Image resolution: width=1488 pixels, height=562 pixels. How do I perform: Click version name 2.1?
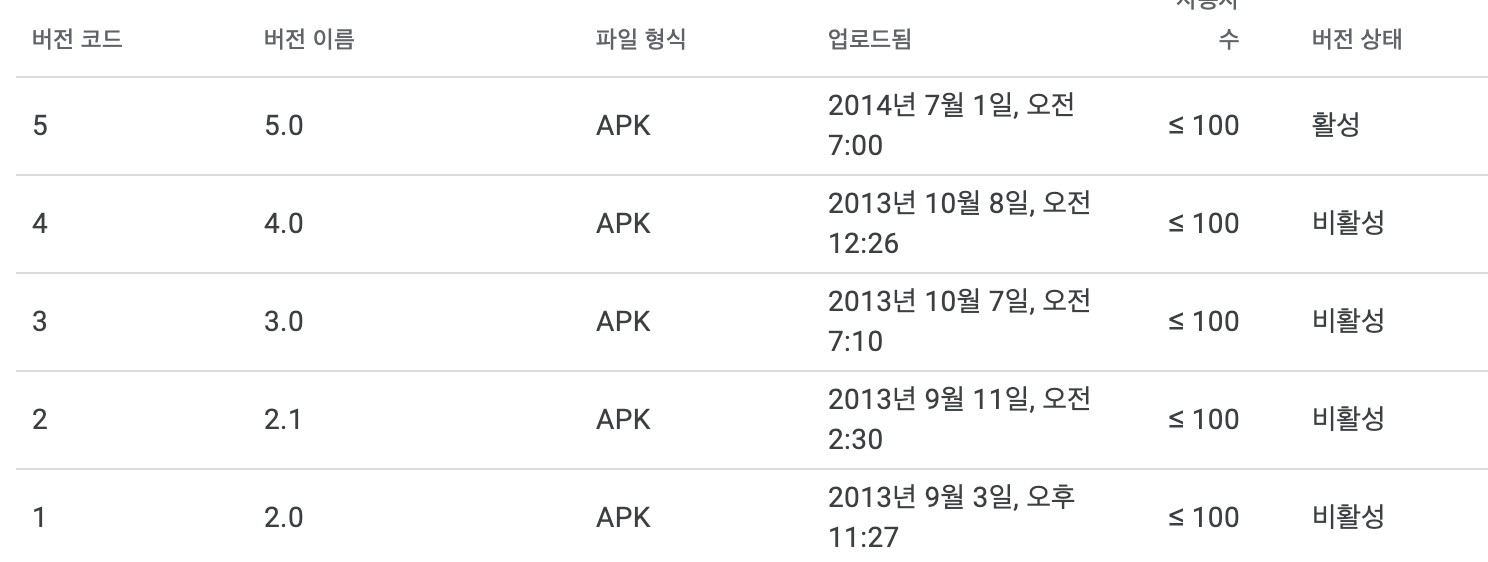pyautogui.click(x=283, y=420)
